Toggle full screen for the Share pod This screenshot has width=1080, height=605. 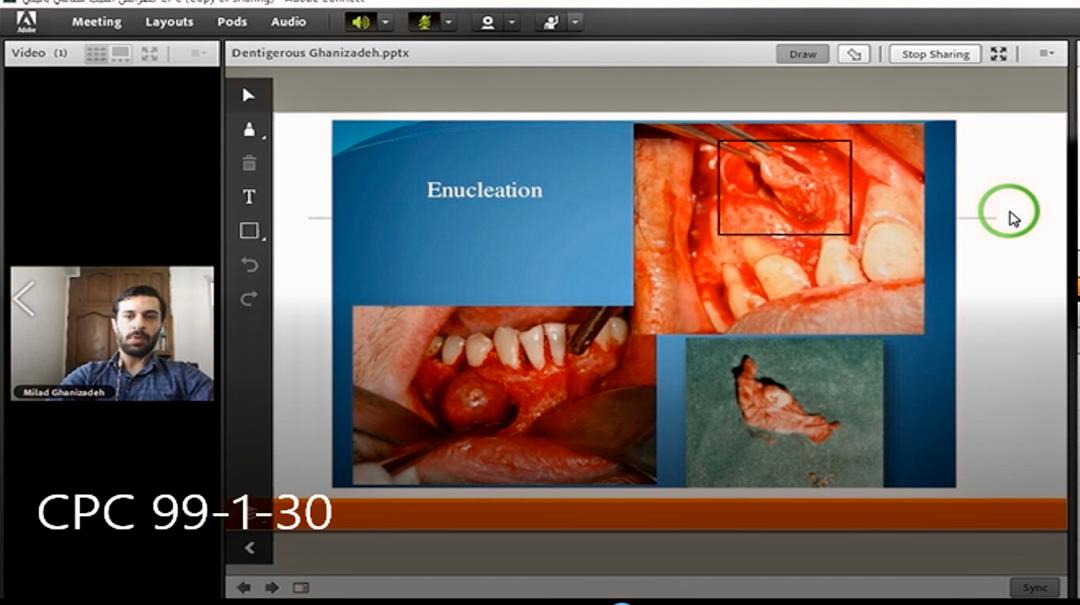(998, 54)
